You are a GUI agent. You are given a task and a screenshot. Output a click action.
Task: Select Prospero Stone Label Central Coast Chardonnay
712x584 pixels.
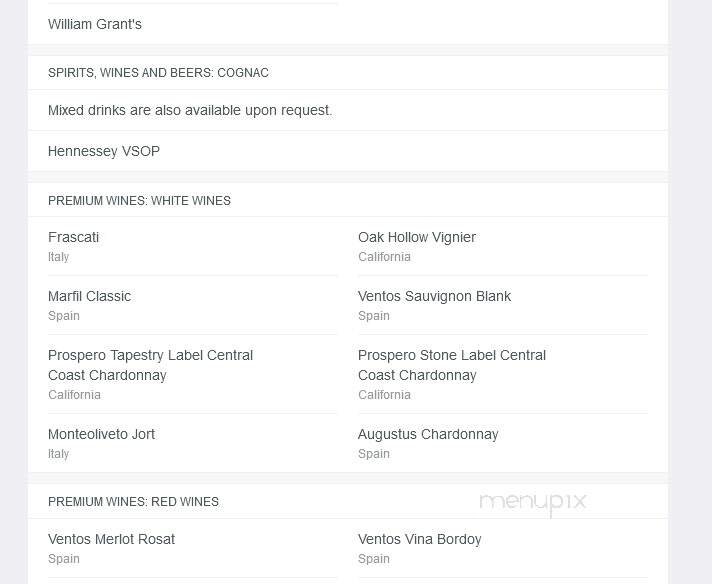tap(452, 365)
